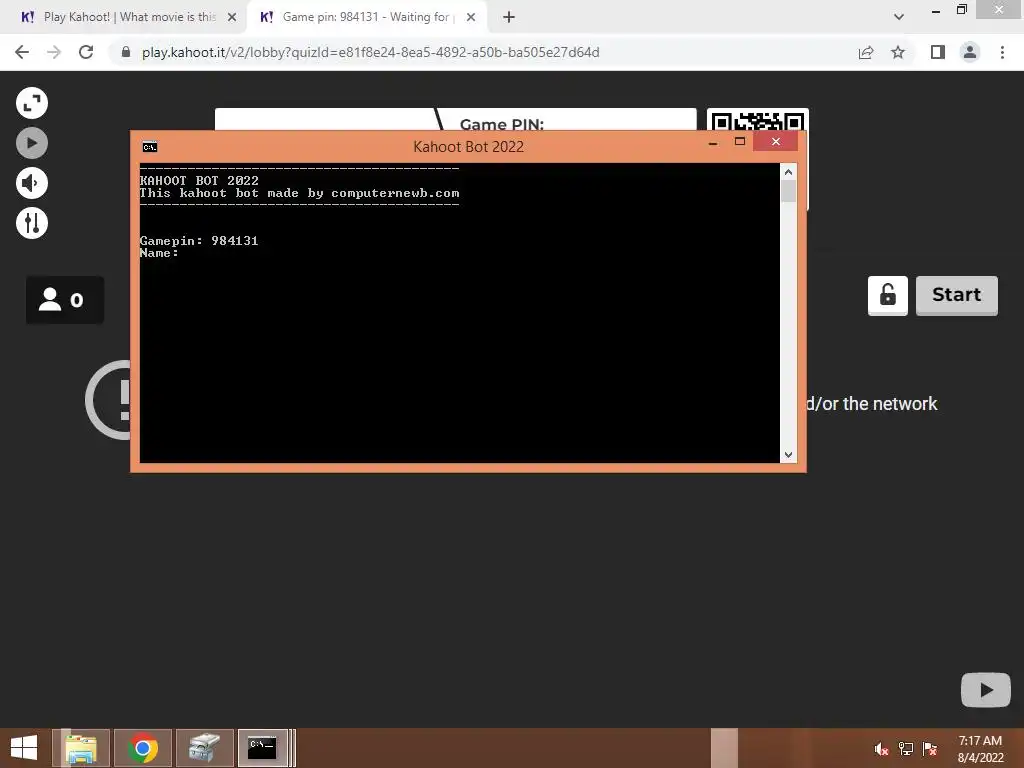The height and width of the screenshot is (768, 1024).
Task: Share this page from address bar
Action: pos(866,52)
